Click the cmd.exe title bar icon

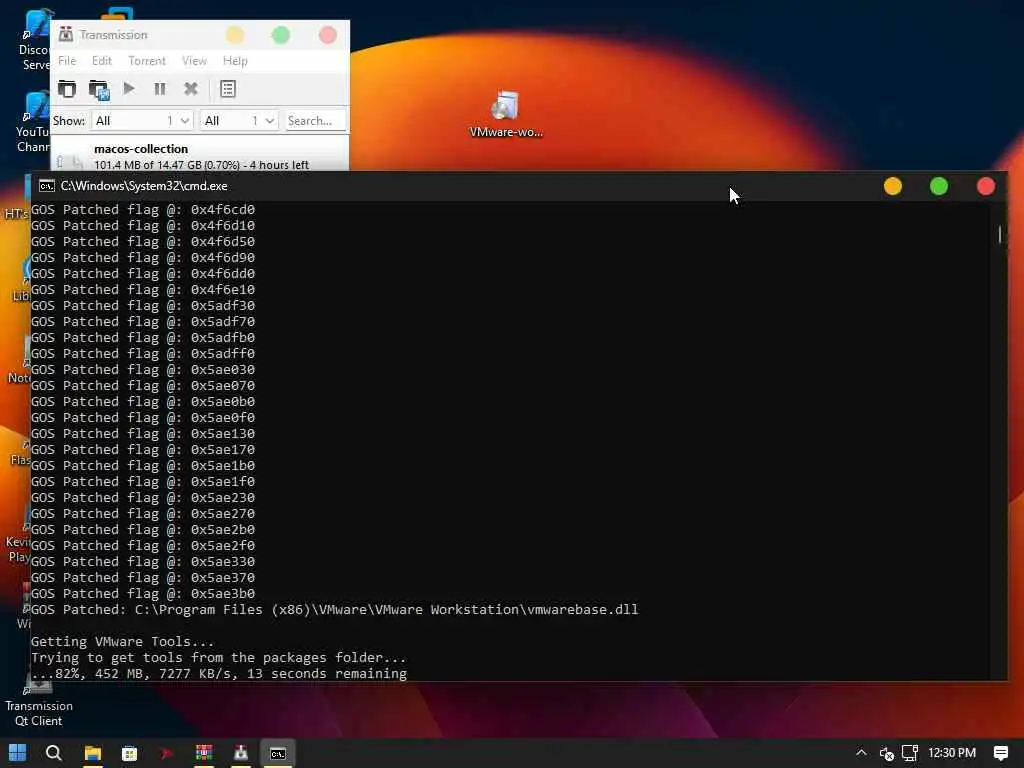pos(46,186)
